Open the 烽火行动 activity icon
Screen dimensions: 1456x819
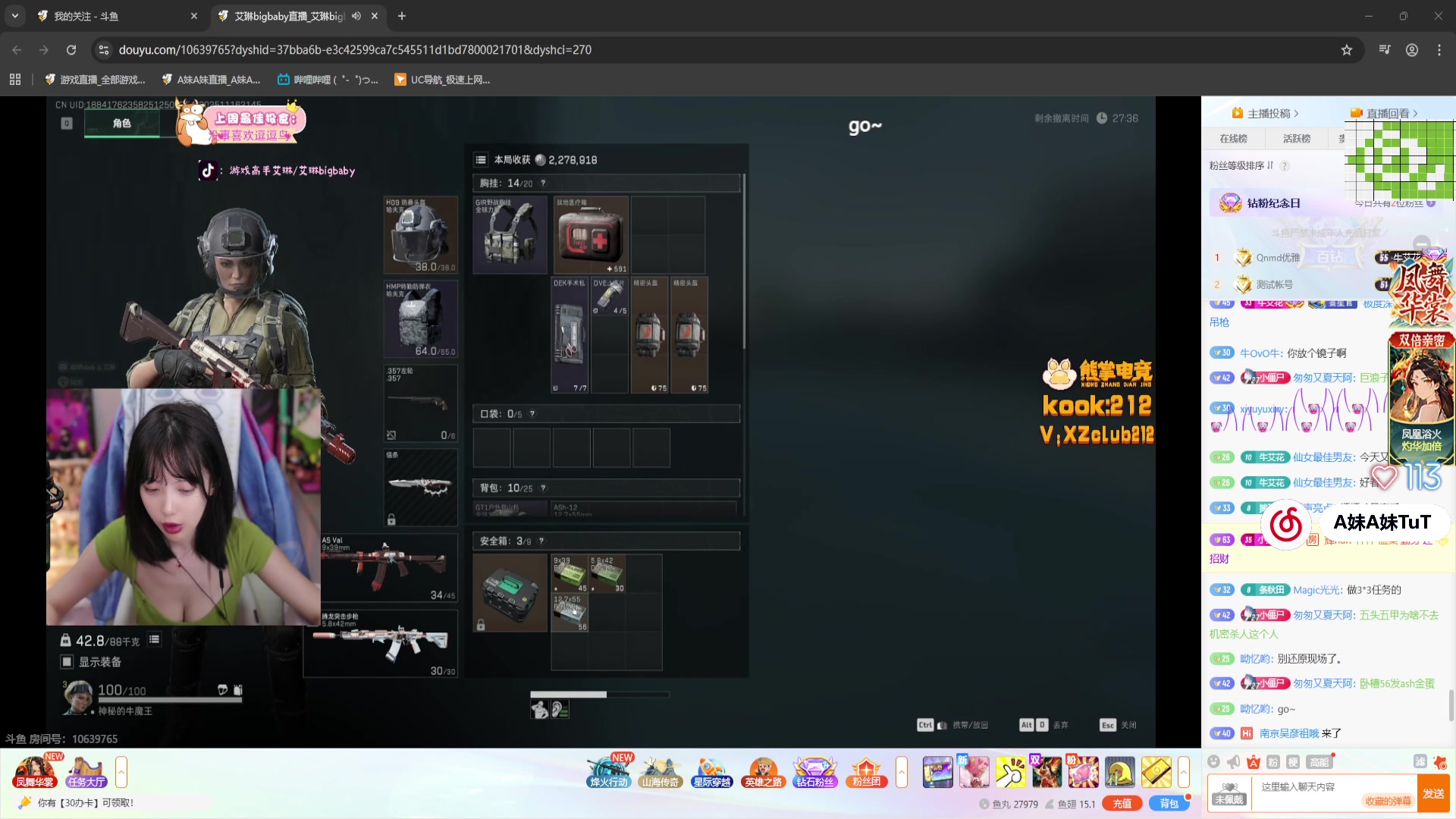click(609, 772)
